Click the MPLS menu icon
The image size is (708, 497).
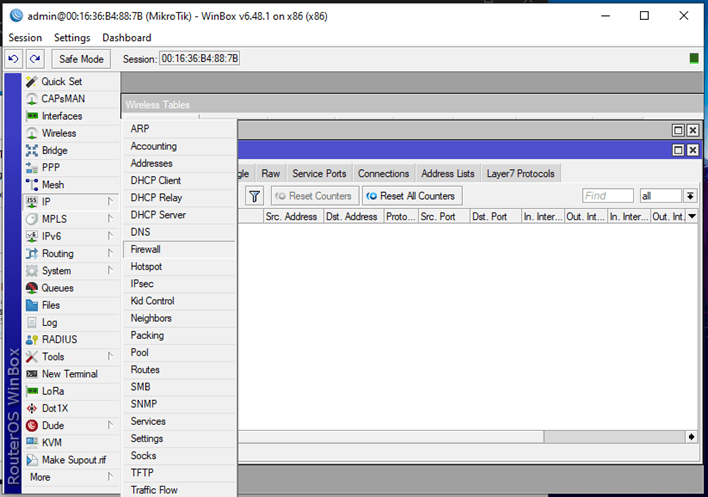point(32,219)
